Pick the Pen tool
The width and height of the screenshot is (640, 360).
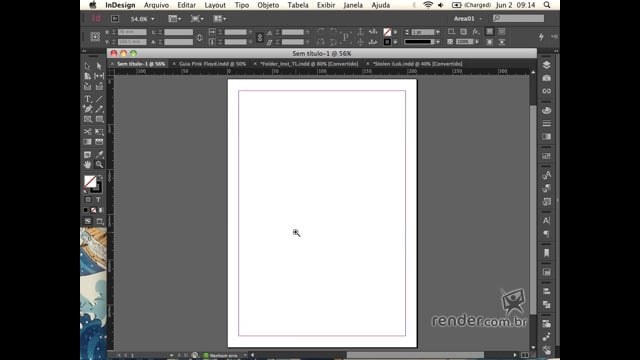(87, 109)
